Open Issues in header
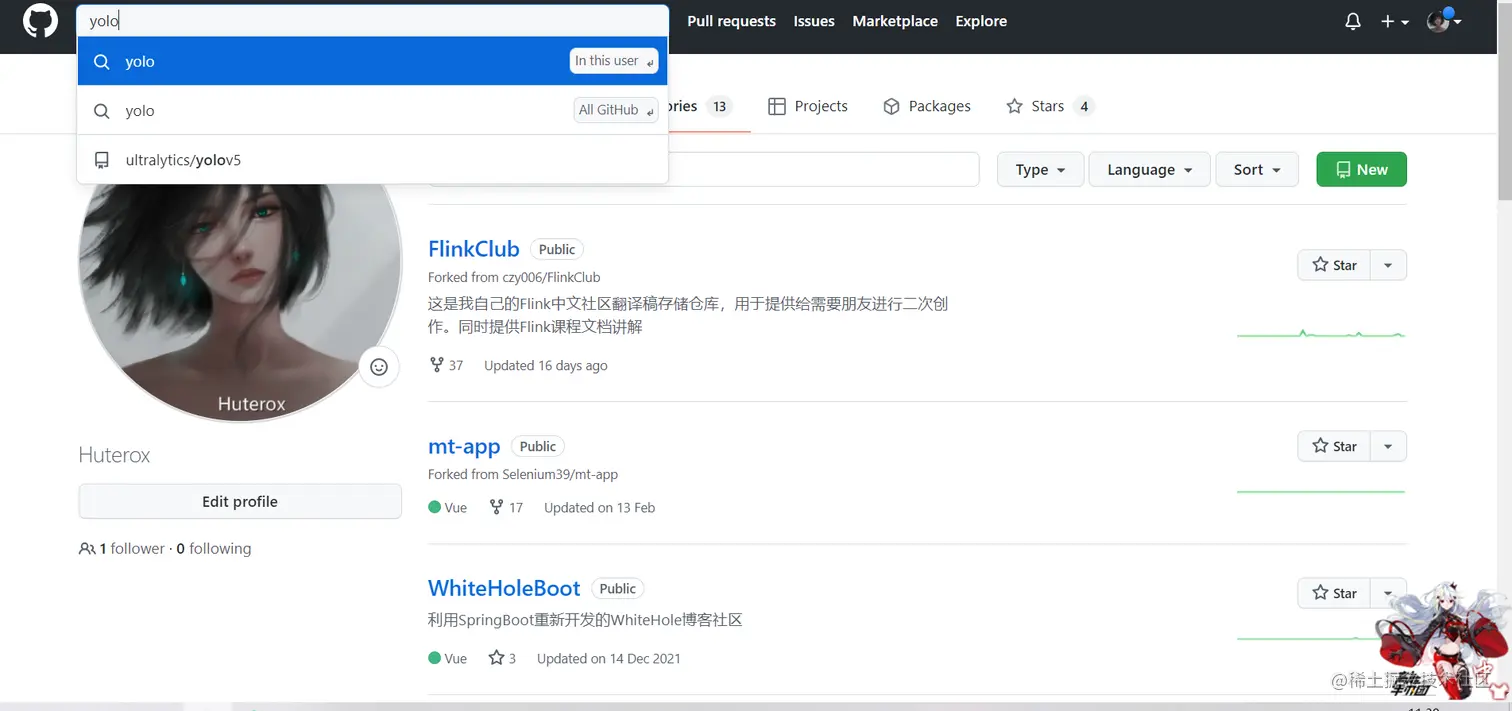 click(814, 21)
